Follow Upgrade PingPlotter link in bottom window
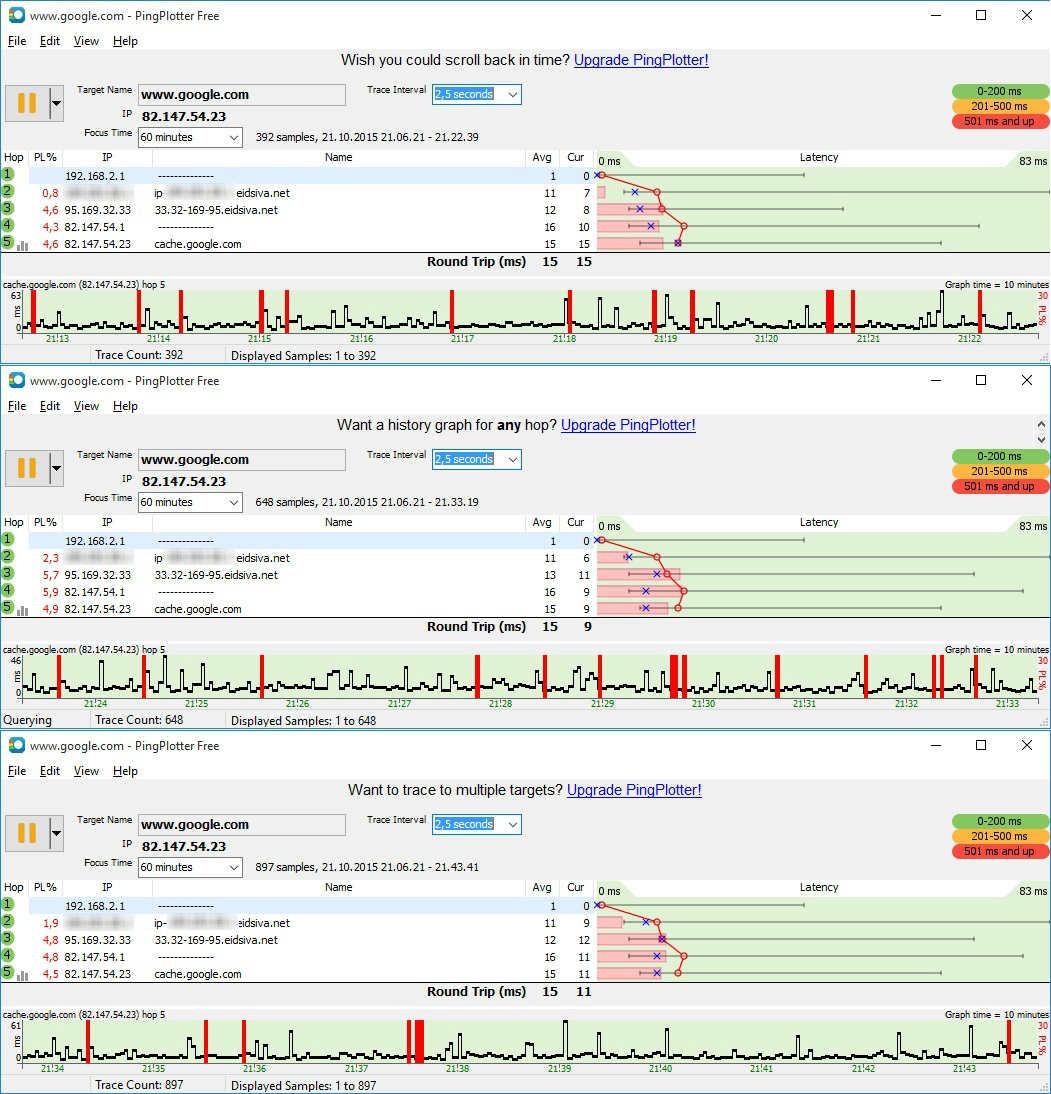 (634, 790)
